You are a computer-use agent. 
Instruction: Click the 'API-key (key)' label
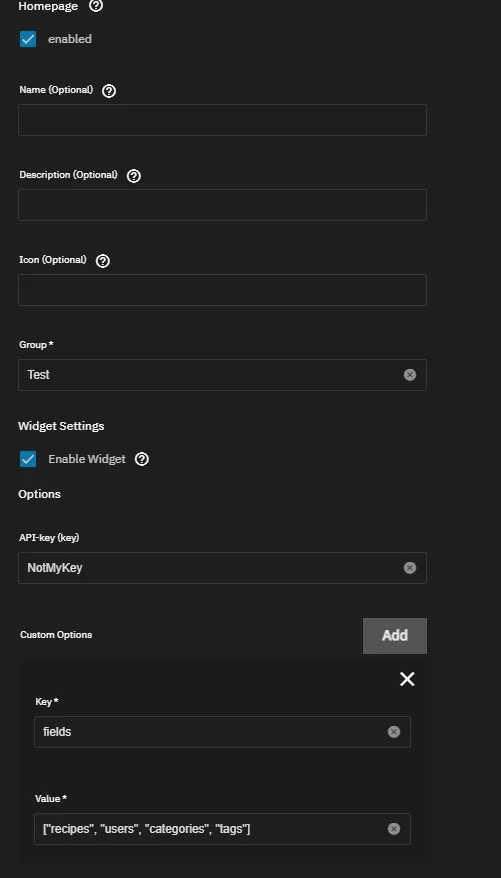(49, 538)
